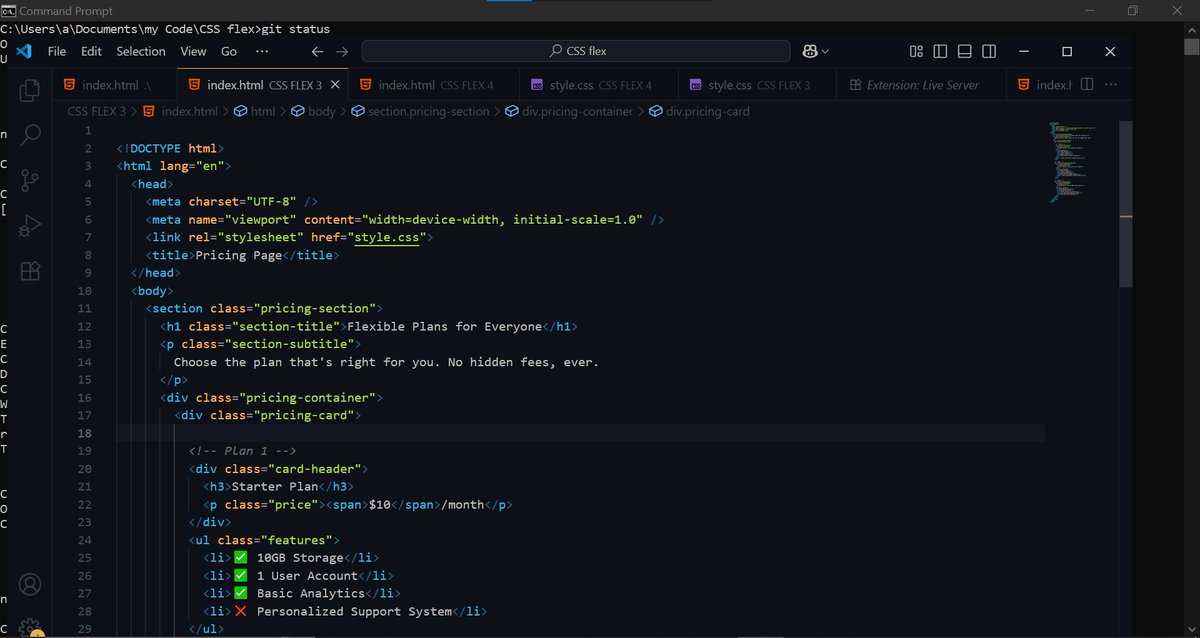Open the Run and Debug view
The width and height of the screenshot is (1200, 638).
[x=30, y=226]
